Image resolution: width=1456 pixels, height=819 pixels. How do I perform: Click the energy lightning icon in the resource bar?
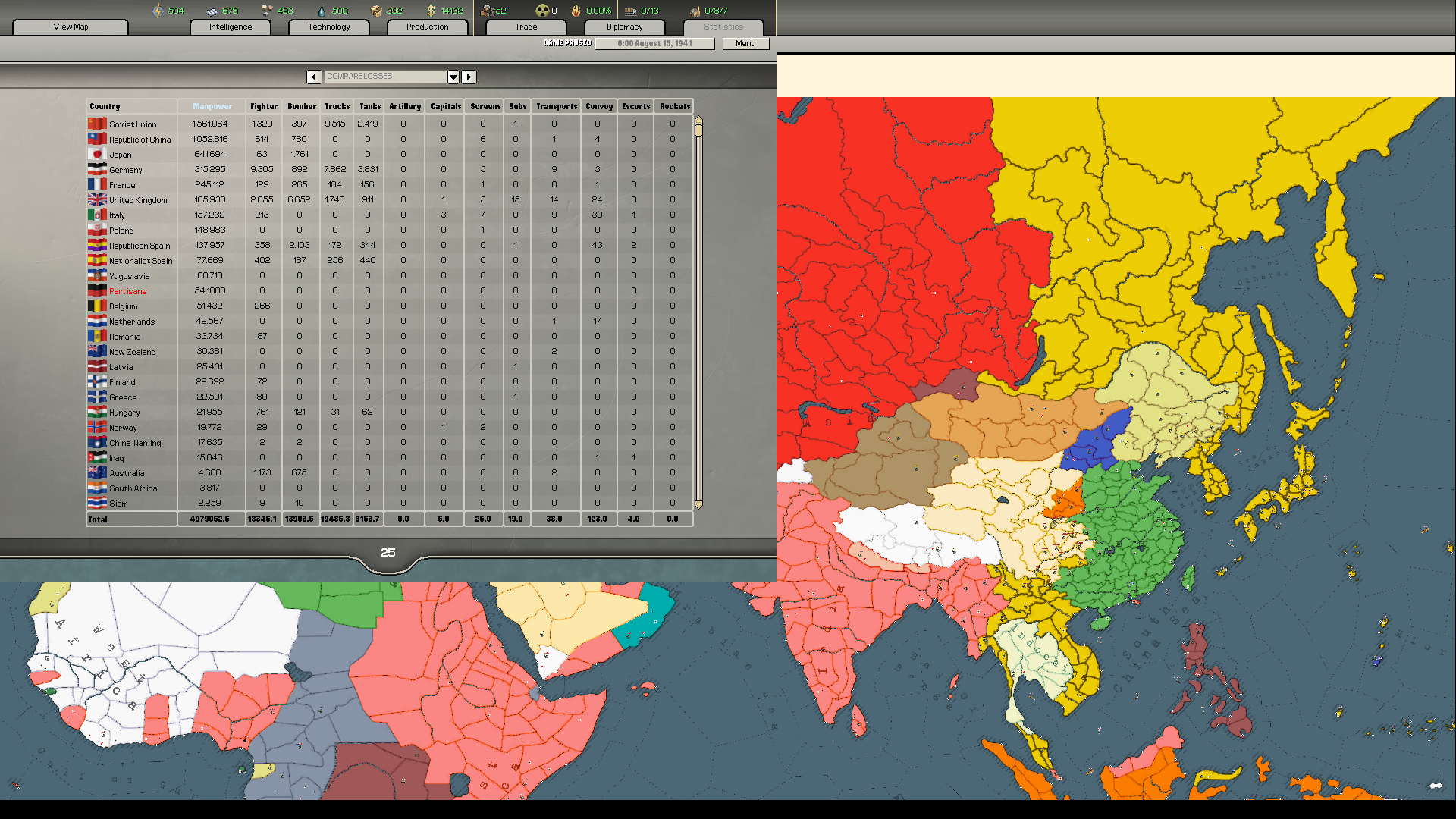(158, 11)
